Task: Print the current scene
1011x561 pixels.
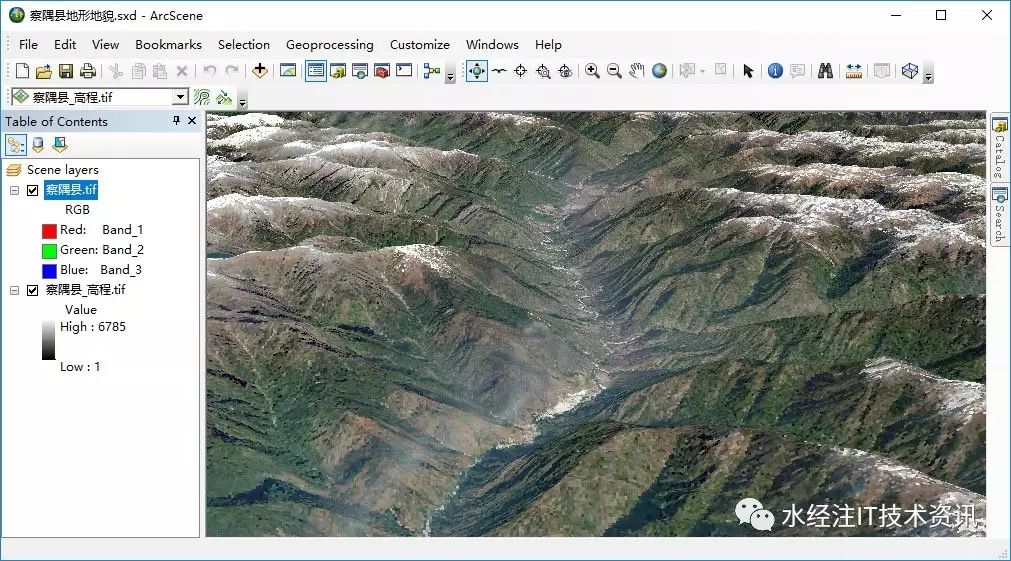Action: pyautogui.click(x=88, y=71)
